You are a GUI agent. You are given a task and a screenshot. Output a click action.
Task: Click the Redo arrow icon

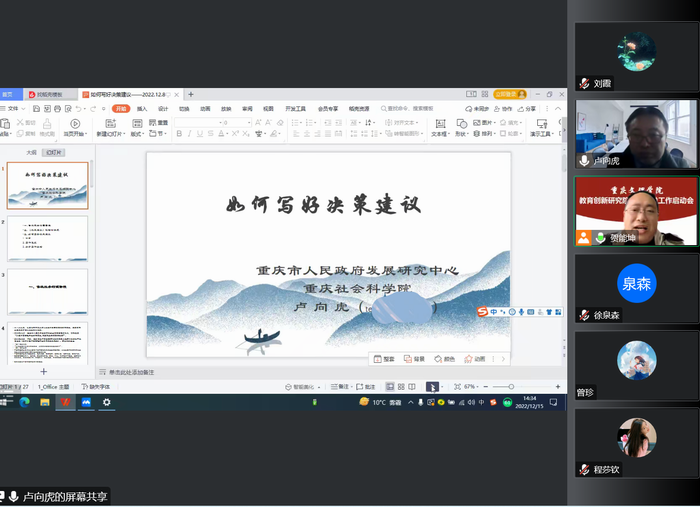(93, 108)
